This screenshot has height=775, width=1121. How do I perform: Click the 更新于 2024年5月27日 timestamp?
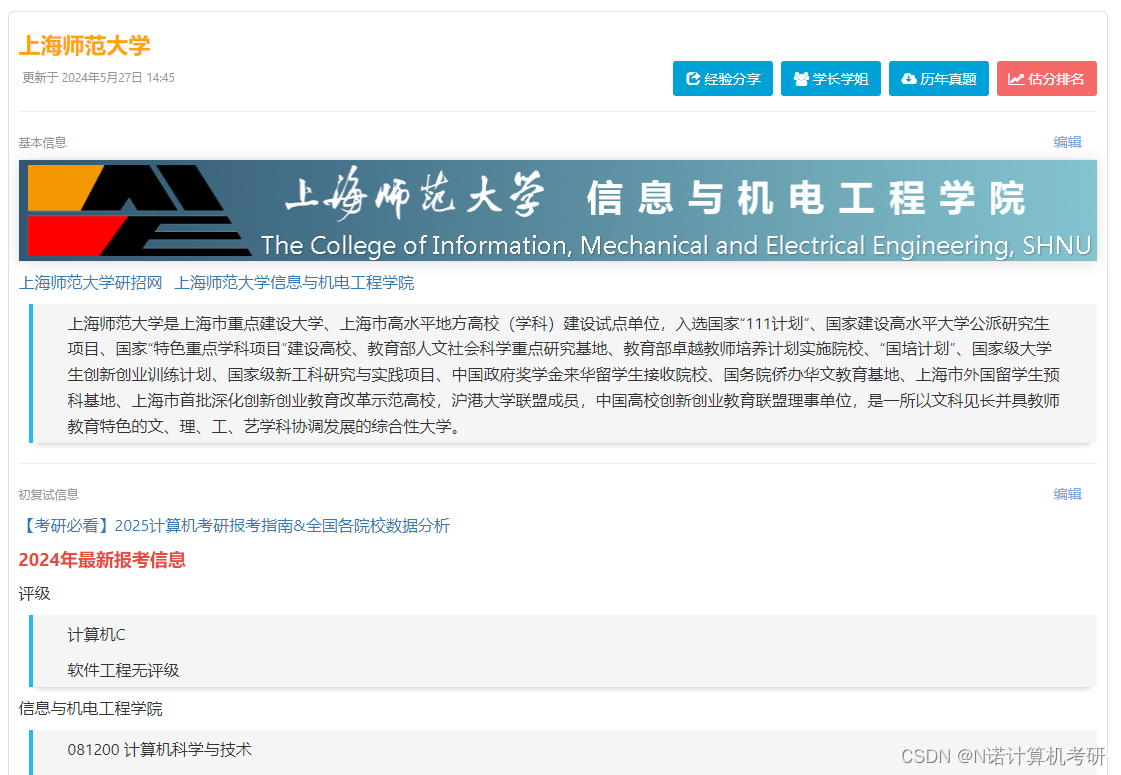coord(98,78)
